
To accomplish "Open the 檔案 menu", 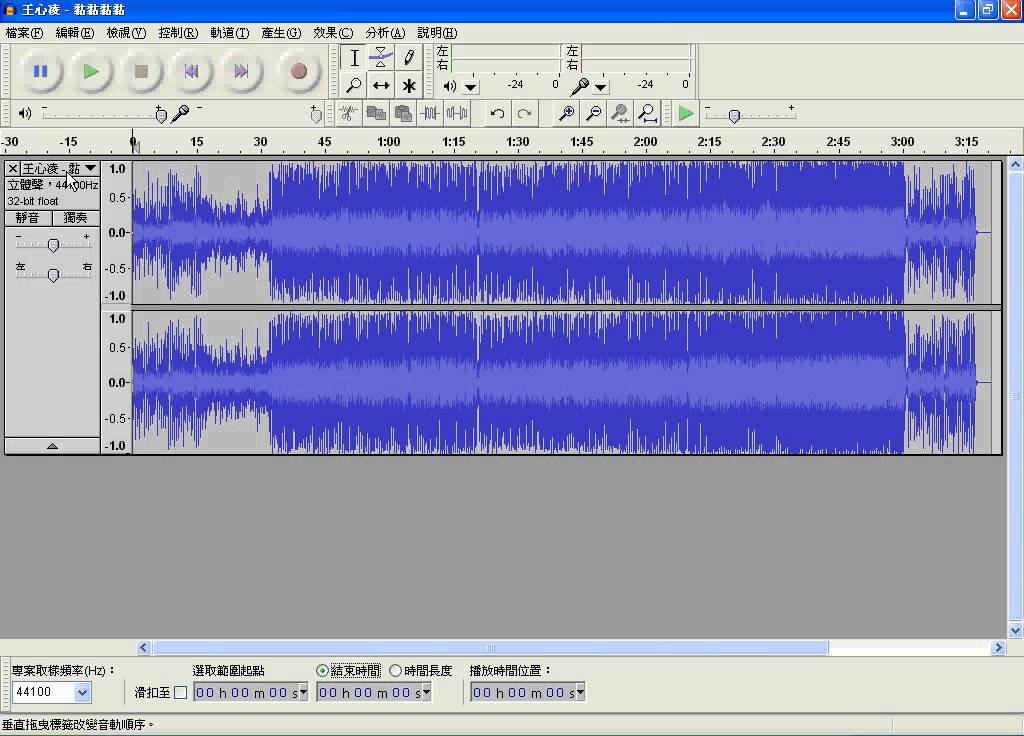I will (24, 32).
